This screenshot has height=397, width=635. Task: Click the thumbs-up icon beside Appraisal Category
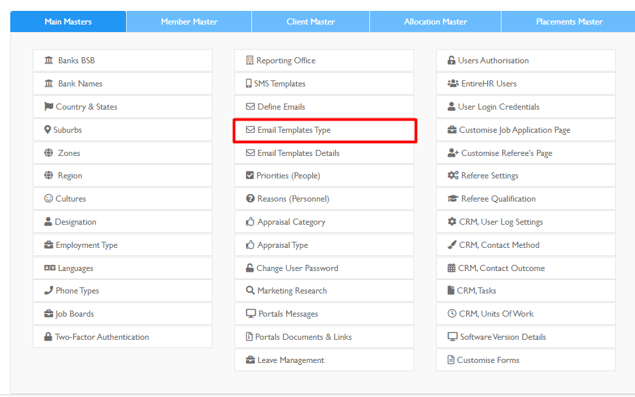[250, 222]
